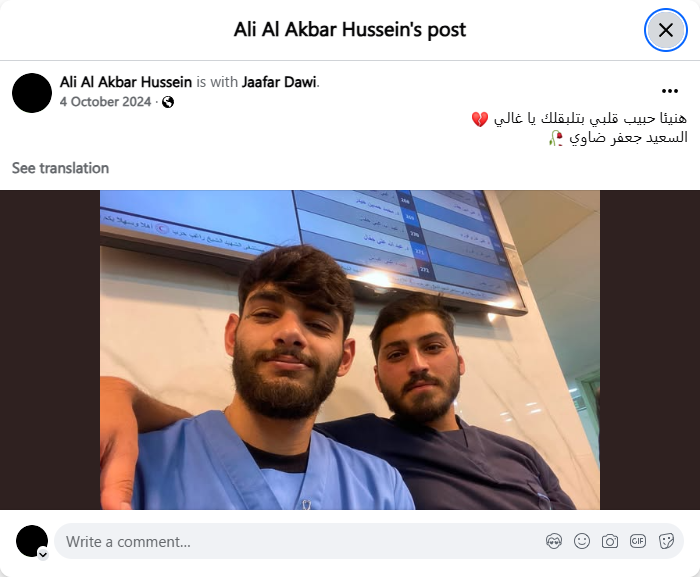Click the 4 October 2024 timestamp

pos(105,102)
